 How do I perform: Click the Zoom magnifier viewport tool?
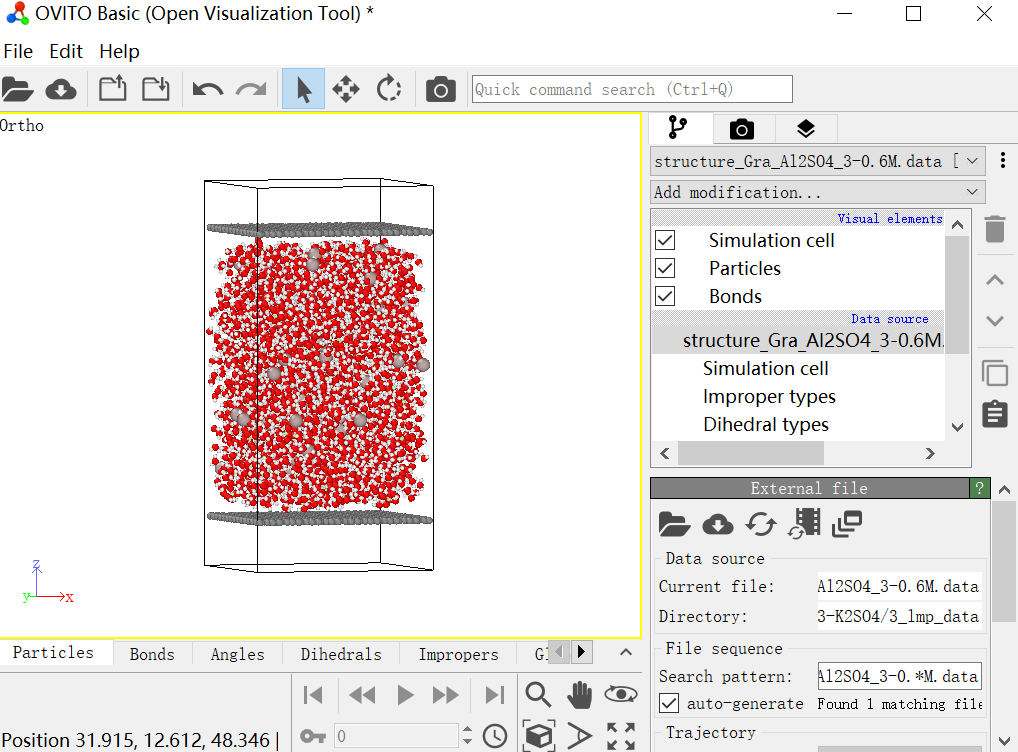coord(538,695)
